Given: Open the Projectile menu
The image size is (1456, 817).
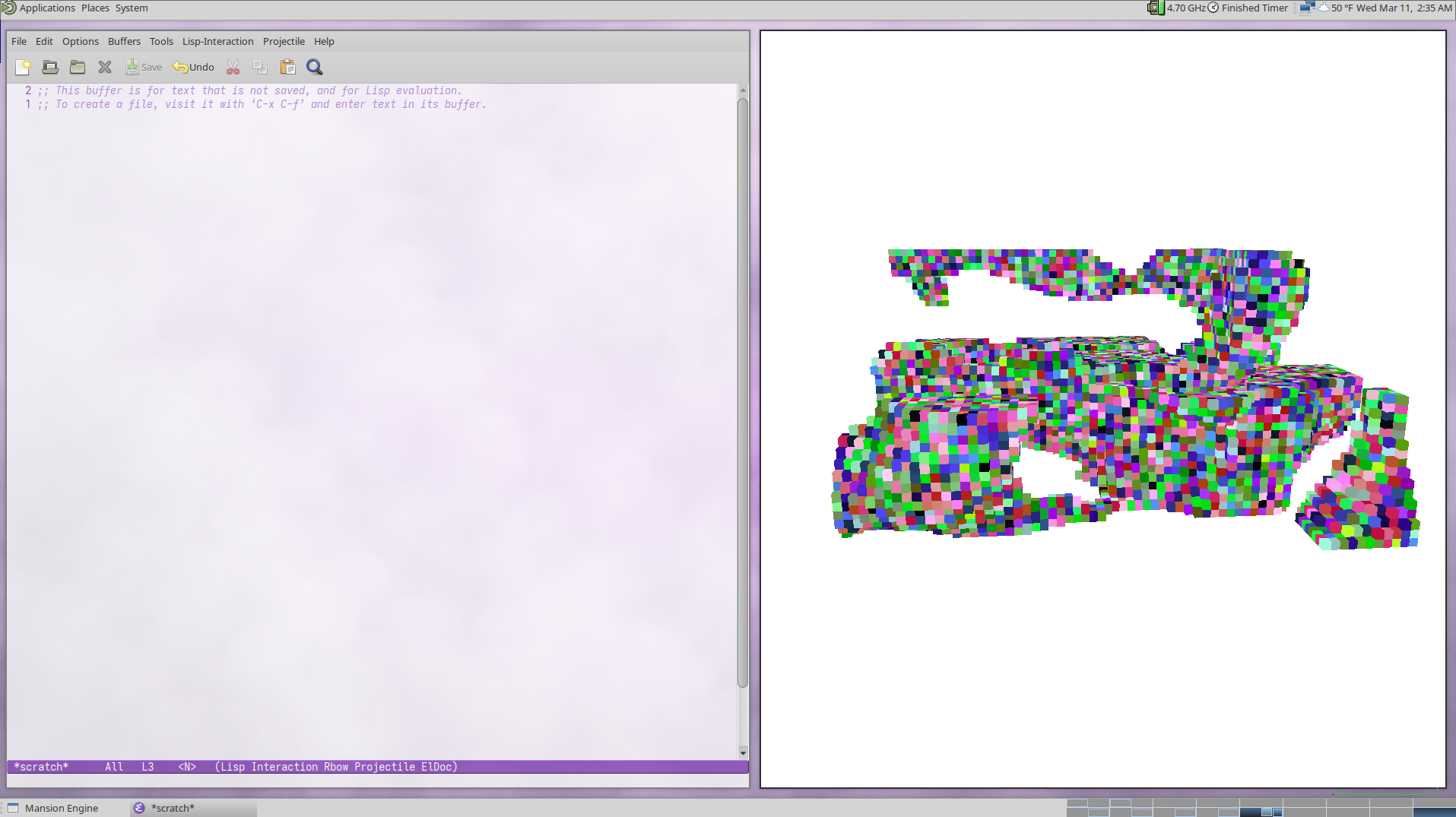Looking at the screenshot, I should tap(284, 42).
